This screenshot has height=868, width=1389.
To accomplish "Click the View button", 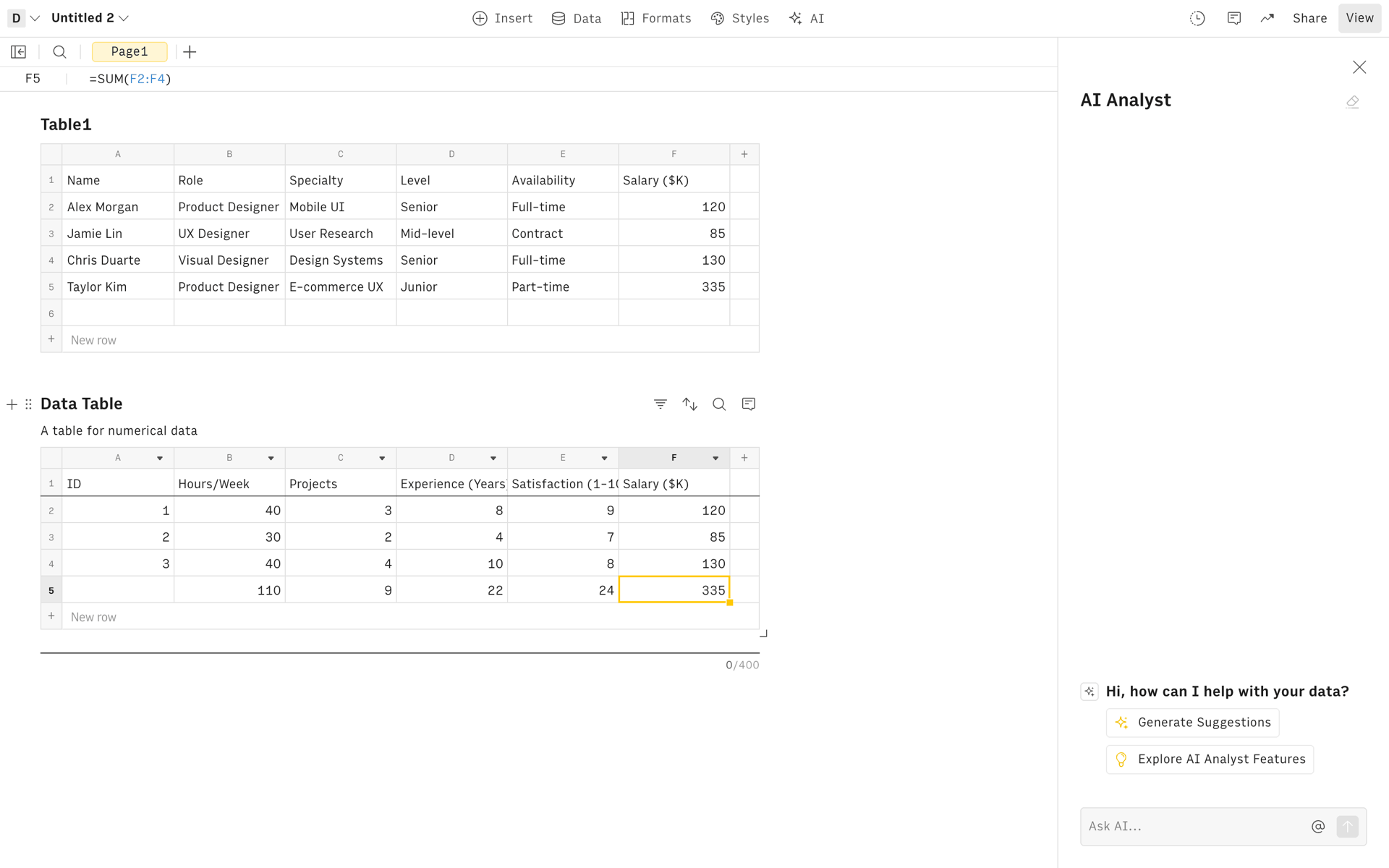I will pos(1359,19).
